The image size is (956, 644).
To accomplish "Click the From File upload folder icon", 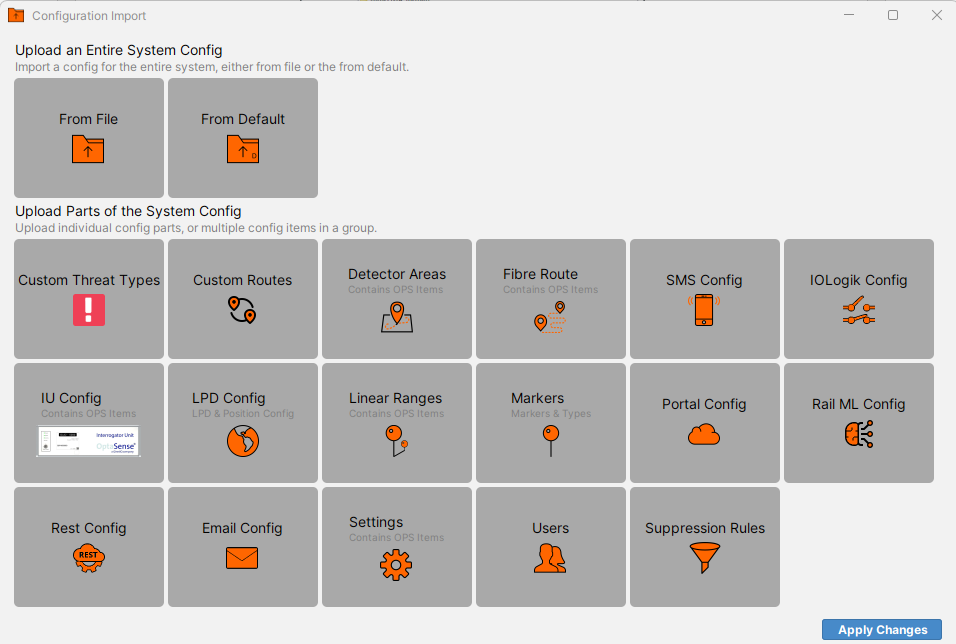I will [x=88, y=149].
